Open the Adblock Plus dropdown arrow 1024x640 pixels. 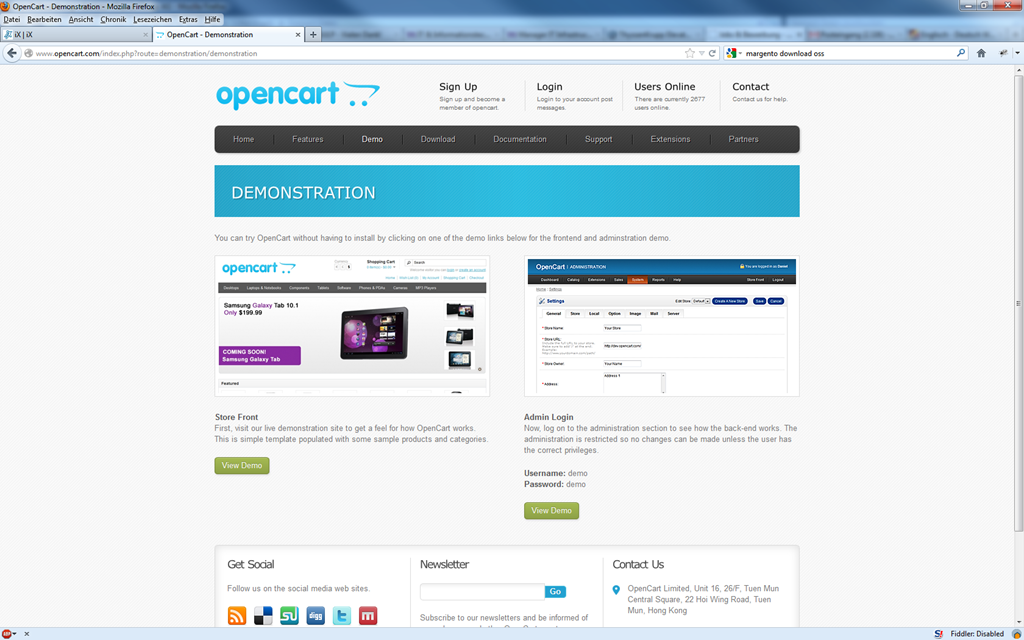tap(15, 633)
